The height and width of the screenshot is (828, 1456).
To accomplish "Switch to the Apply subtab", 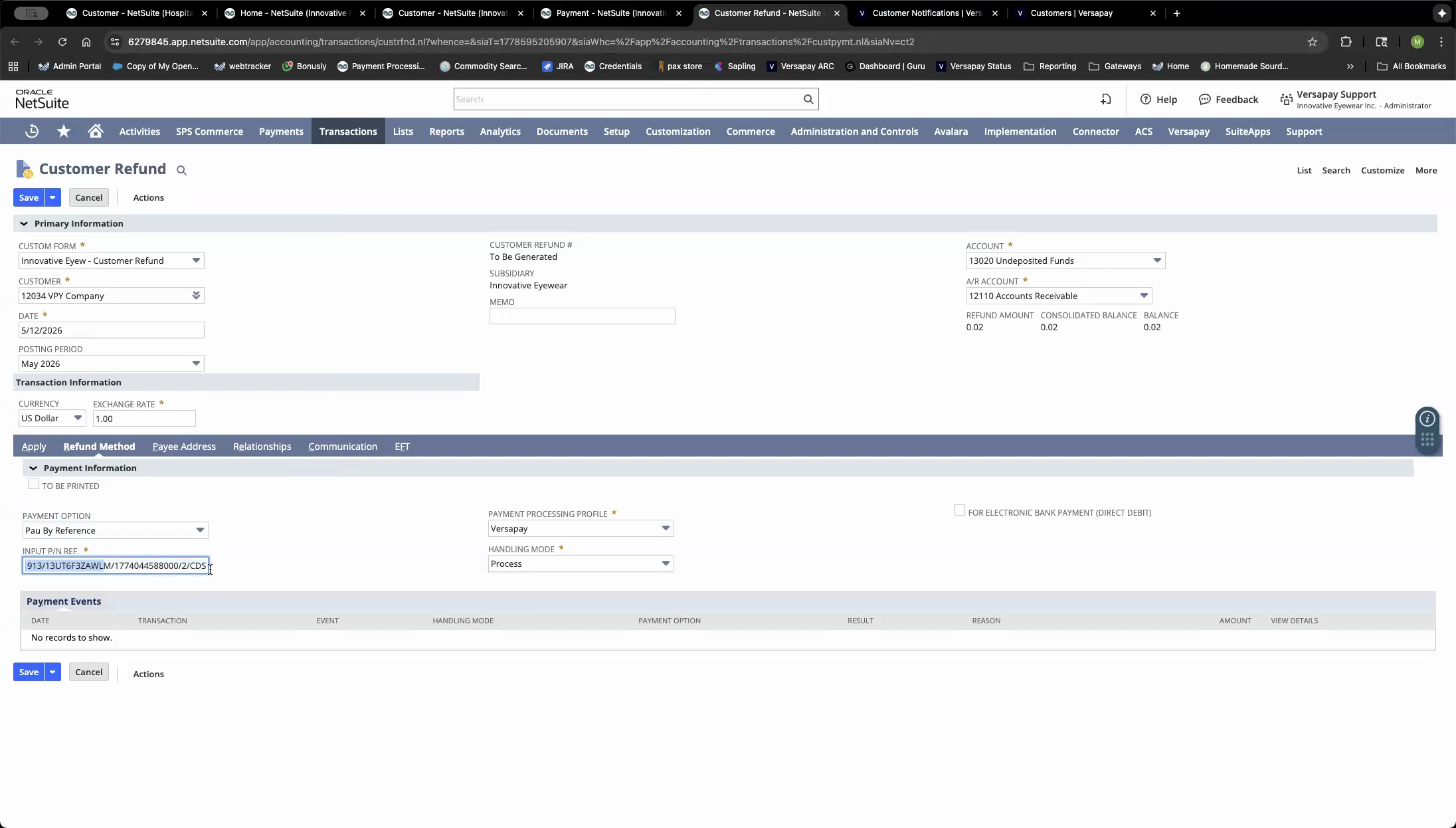I will point(34,447).
